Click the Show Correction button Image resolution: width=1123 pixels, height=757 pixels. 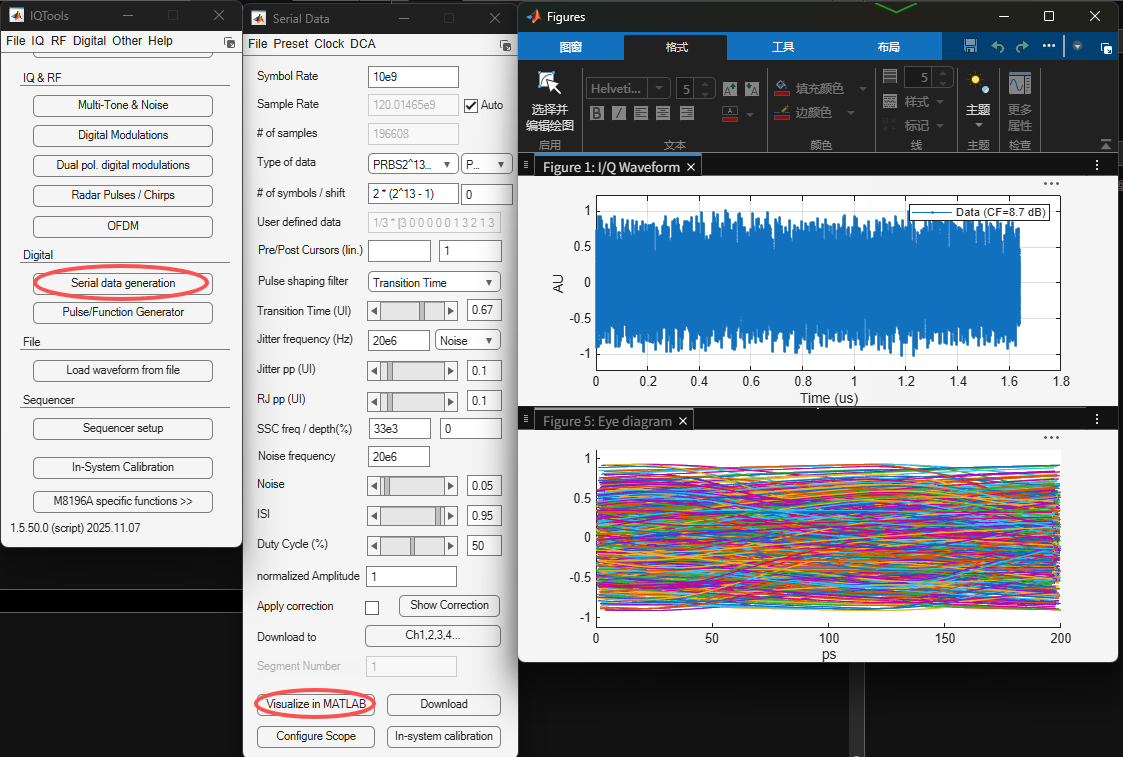(449, 605)
